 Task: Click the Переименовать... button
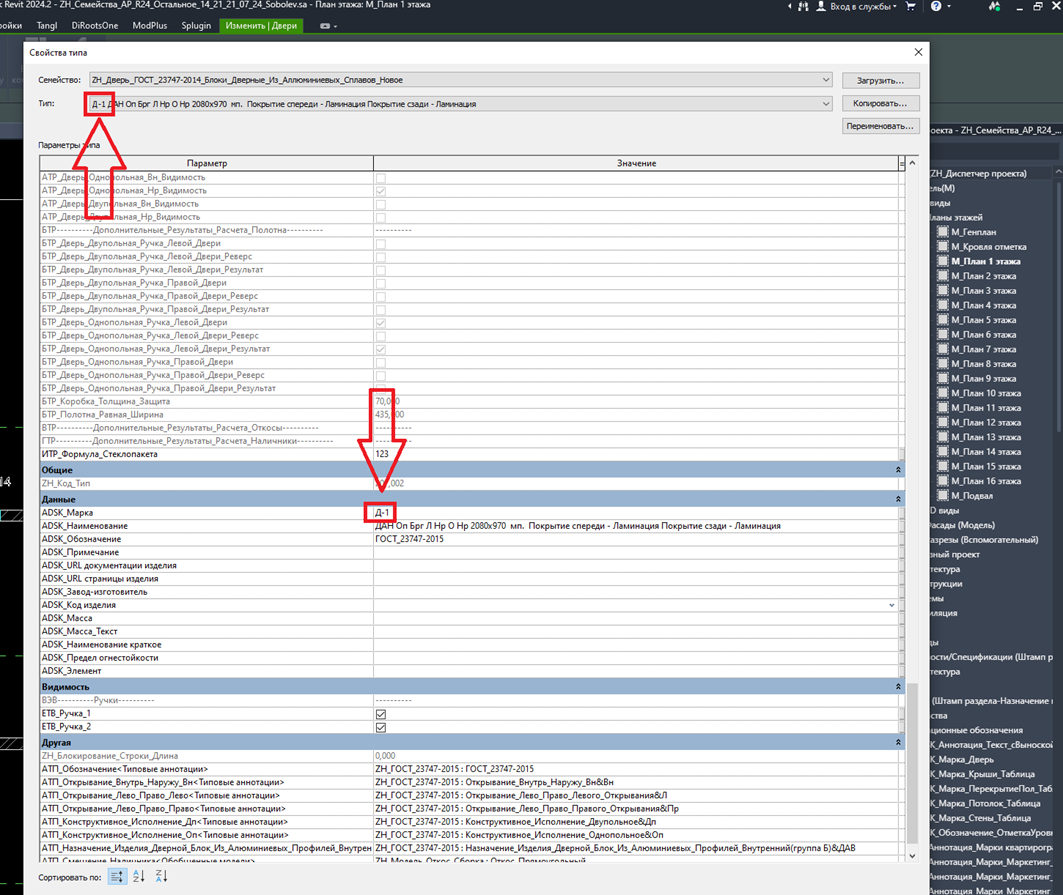(881, 126)
